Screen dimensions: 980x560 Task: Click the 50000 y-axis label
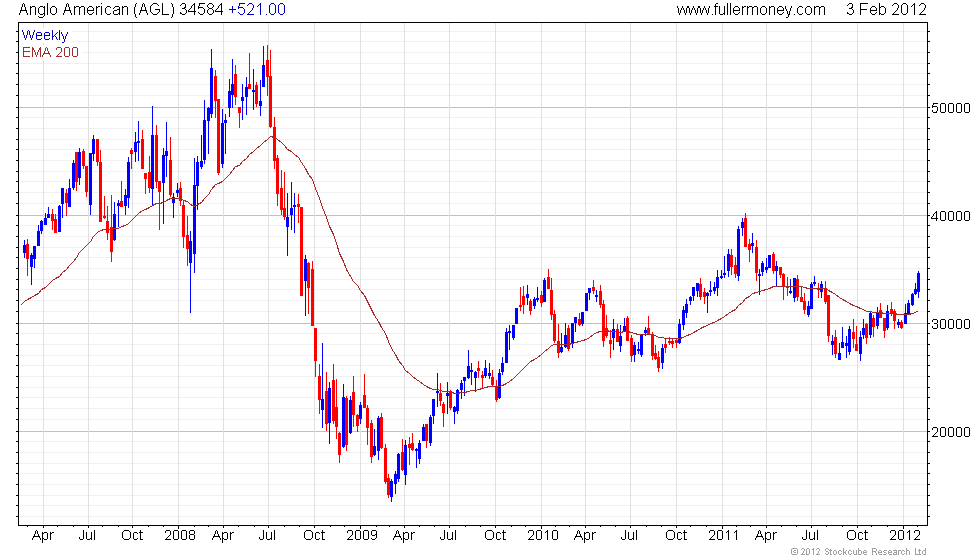click(951, 108)
